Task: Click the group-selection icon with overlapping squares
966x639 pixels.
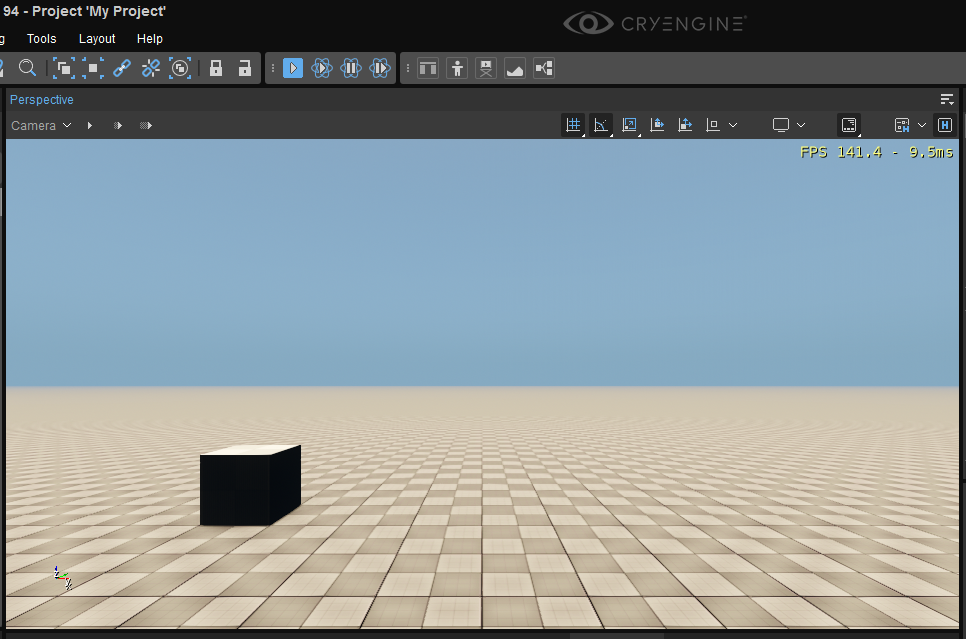Action: click(x=63, y=68)
